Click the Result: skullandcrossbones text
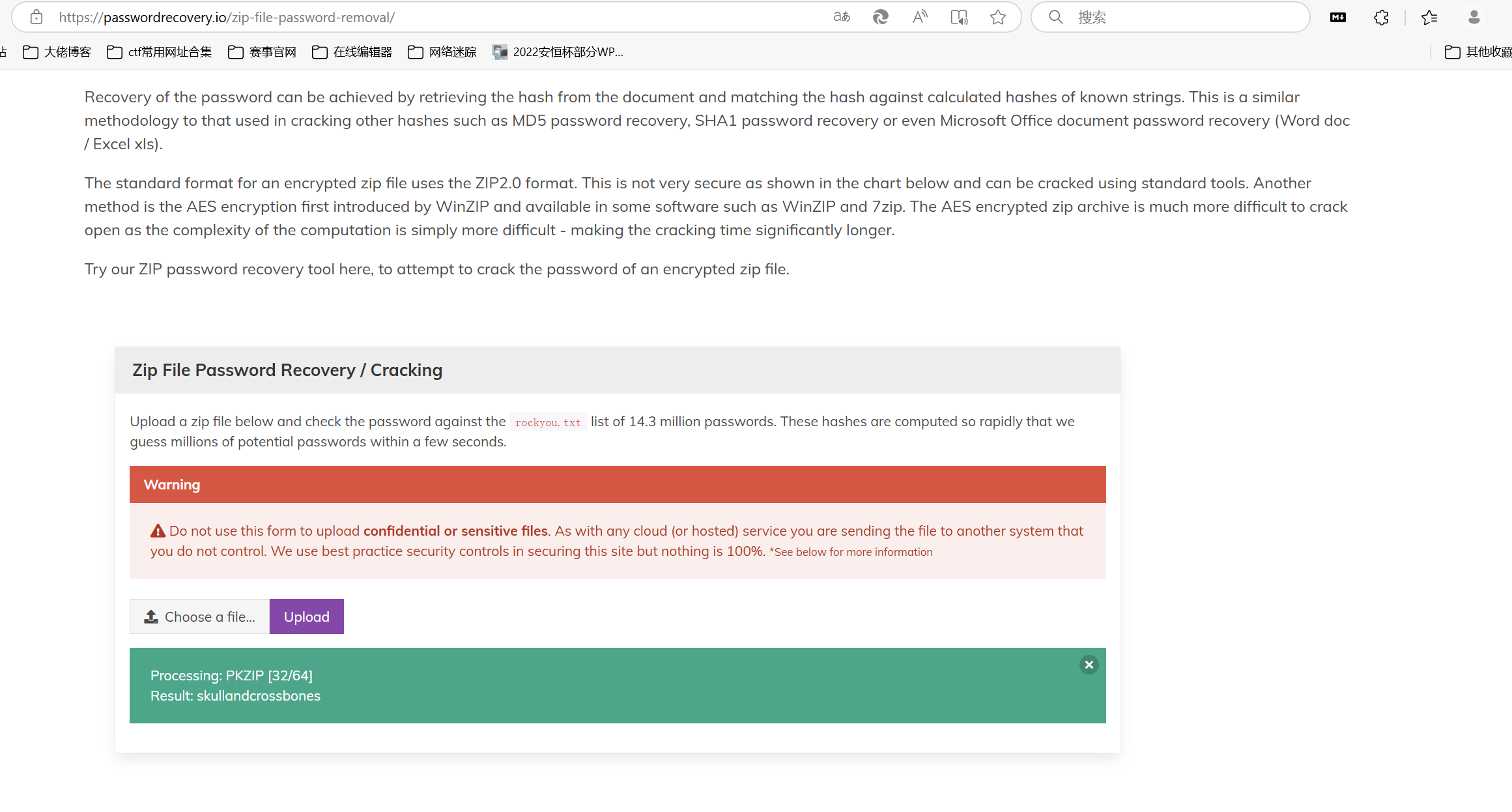The image size is (1512, 812). 235,696
